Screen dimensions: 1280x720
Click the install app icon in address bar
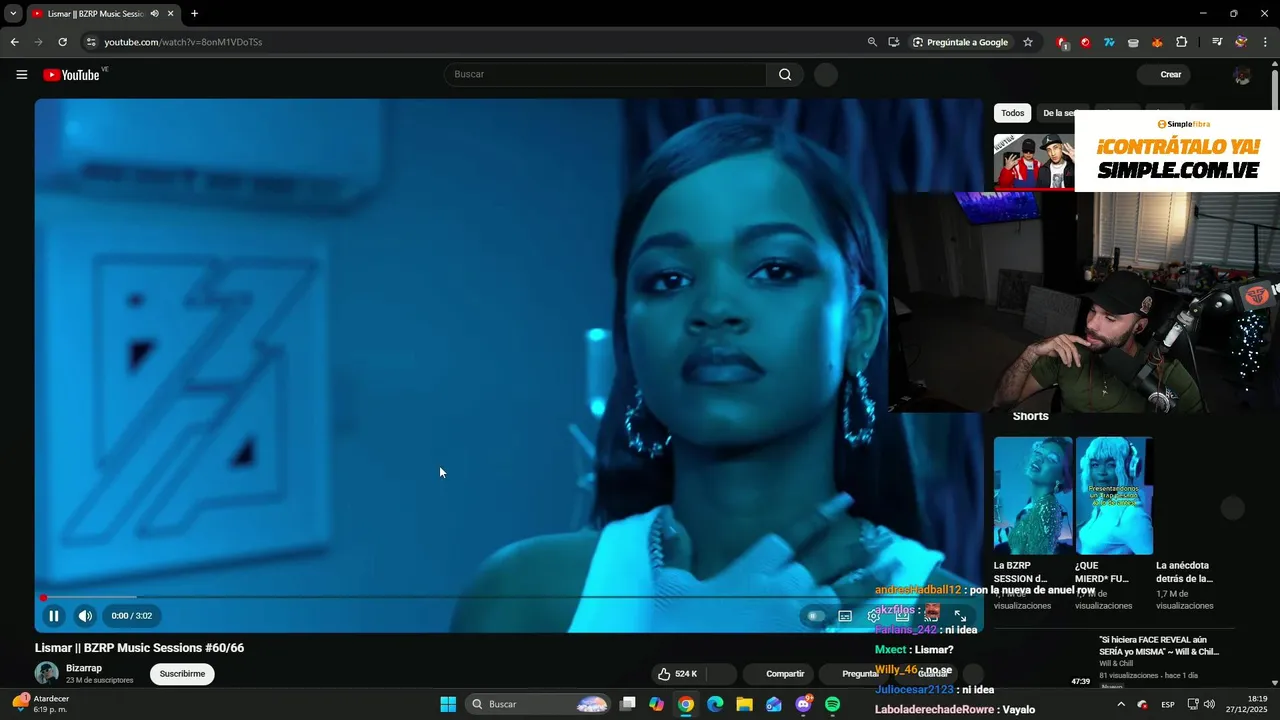(893, 42)
